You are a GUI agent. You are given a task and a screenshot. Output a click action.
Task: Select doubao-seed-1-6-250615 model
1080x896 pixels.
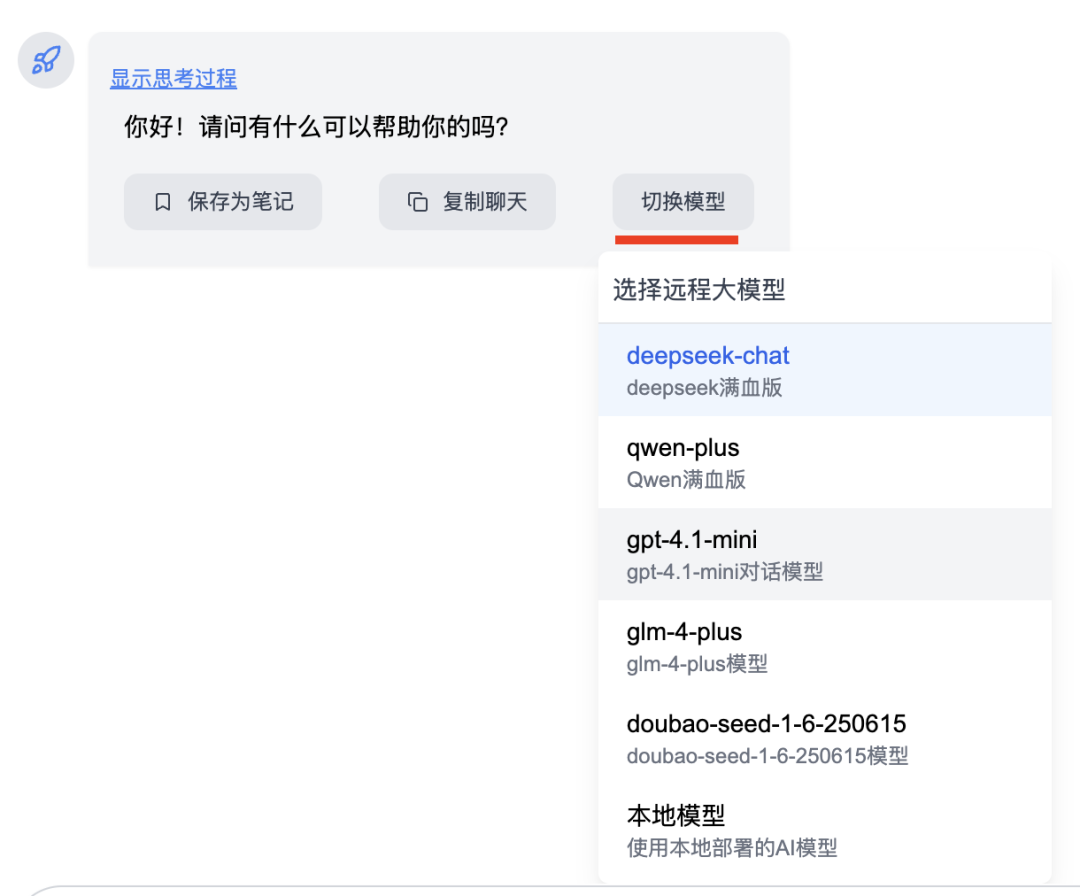pyautogui.click(x=825, y=738)
